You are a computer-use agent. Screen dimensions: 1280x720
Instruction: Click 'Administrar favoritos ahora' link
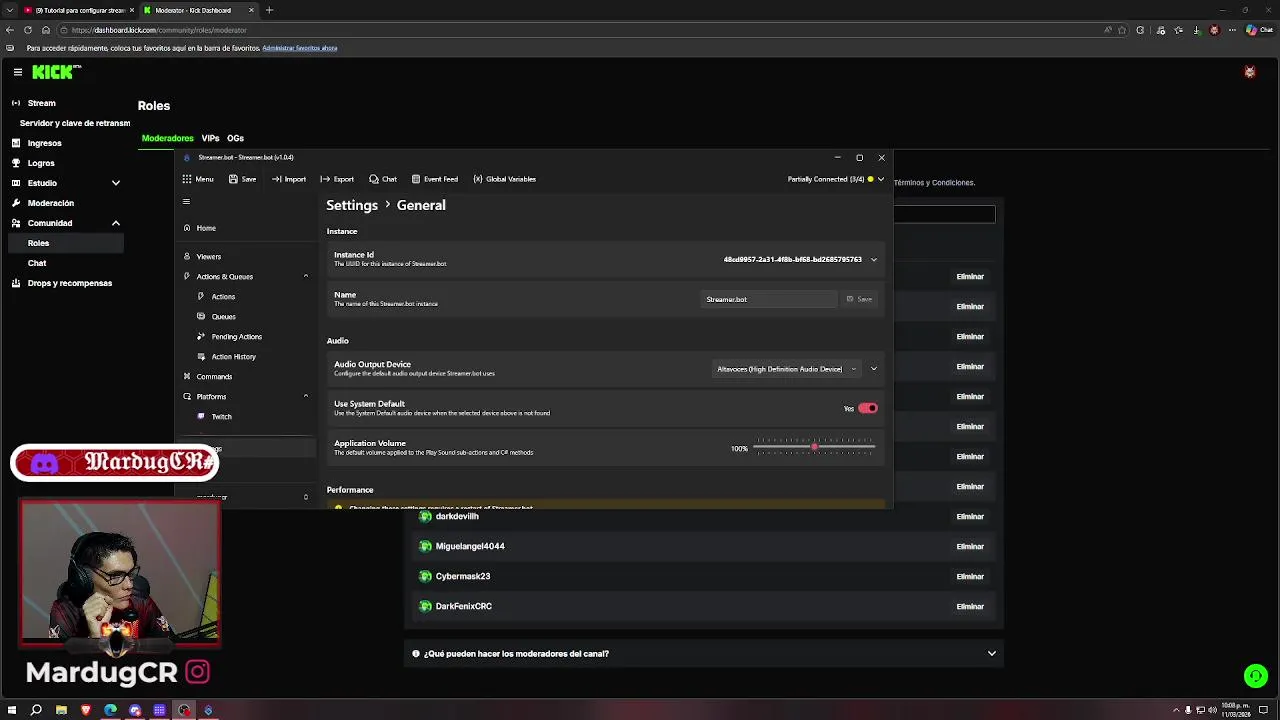tap(299, 48)
